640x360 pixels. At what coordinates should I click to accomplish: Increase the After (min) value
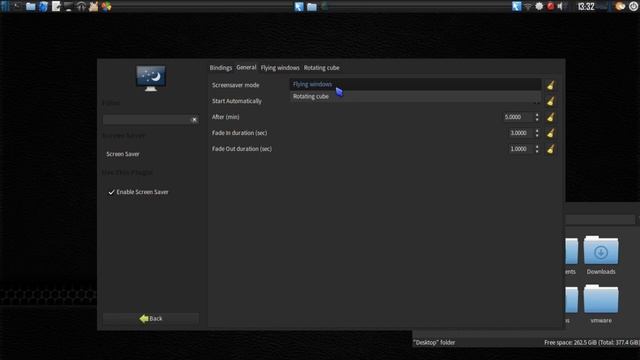537,115
